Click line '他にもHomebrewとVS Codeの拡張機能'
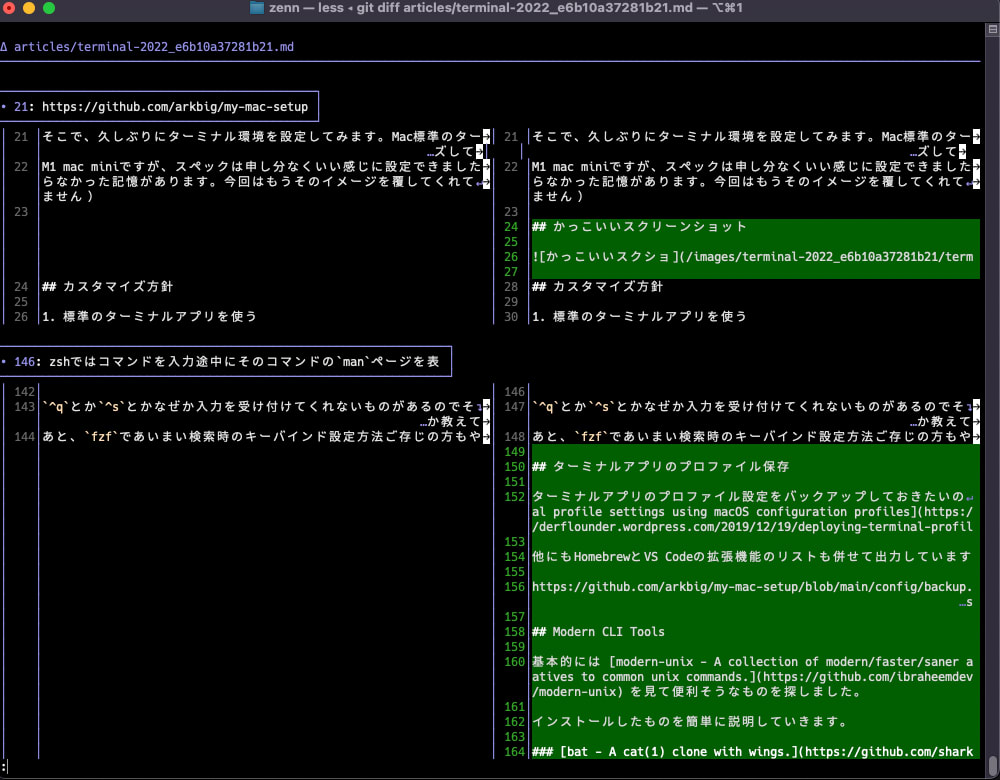This screenshot has width=1000, height=780. coord(753,556)
